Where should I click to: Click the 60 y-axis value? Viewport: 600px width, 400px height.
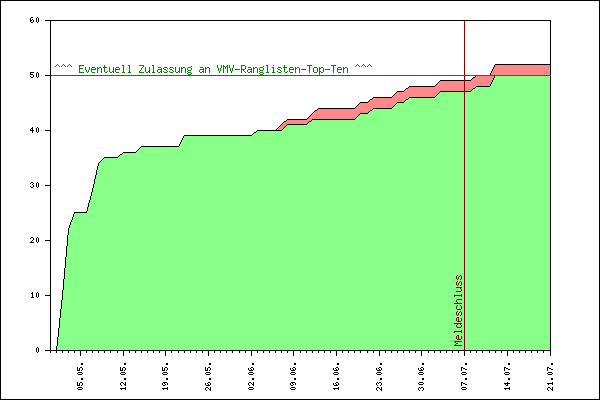(x=34, y=20)
